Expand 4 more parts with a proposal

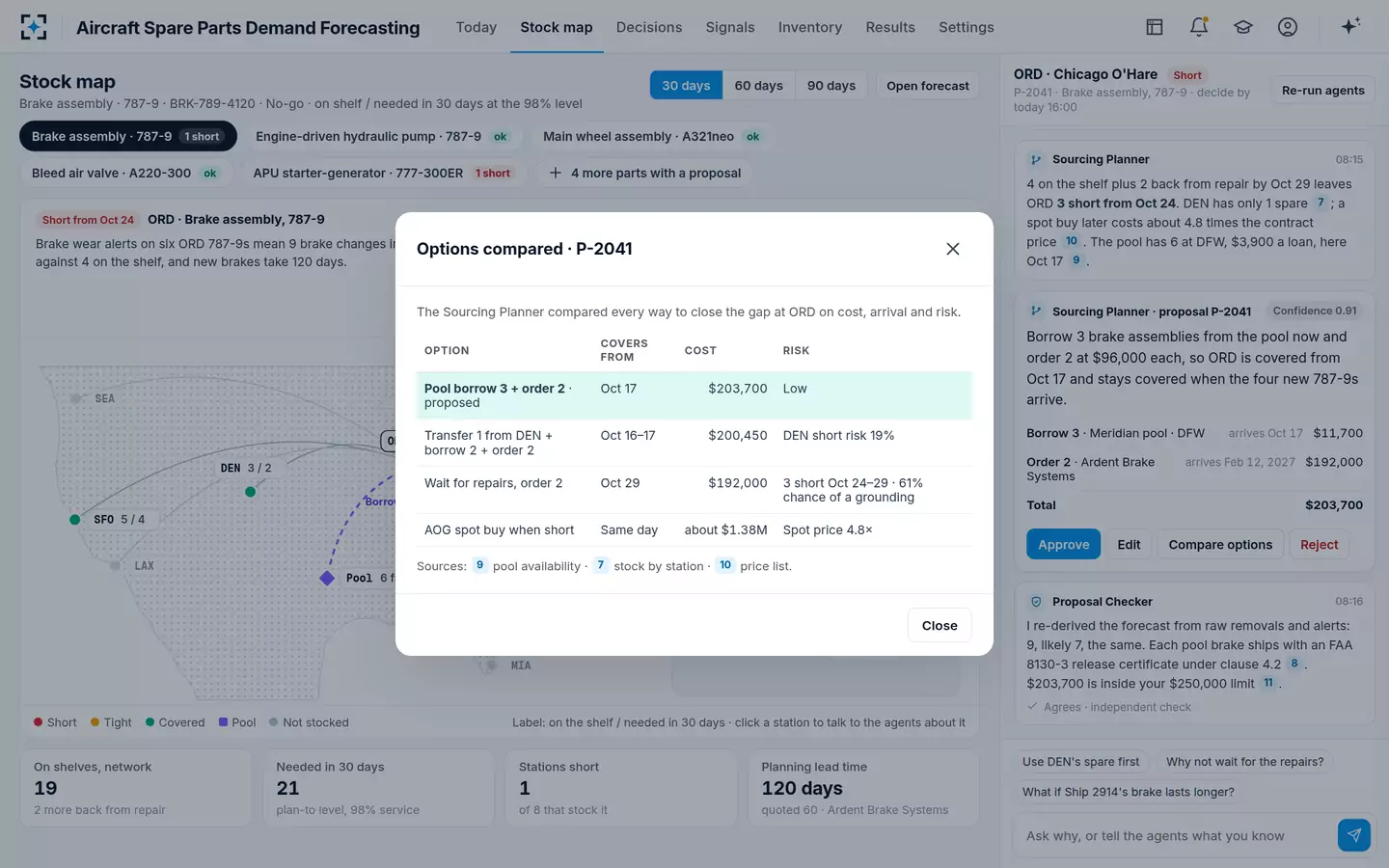point(645,173)
